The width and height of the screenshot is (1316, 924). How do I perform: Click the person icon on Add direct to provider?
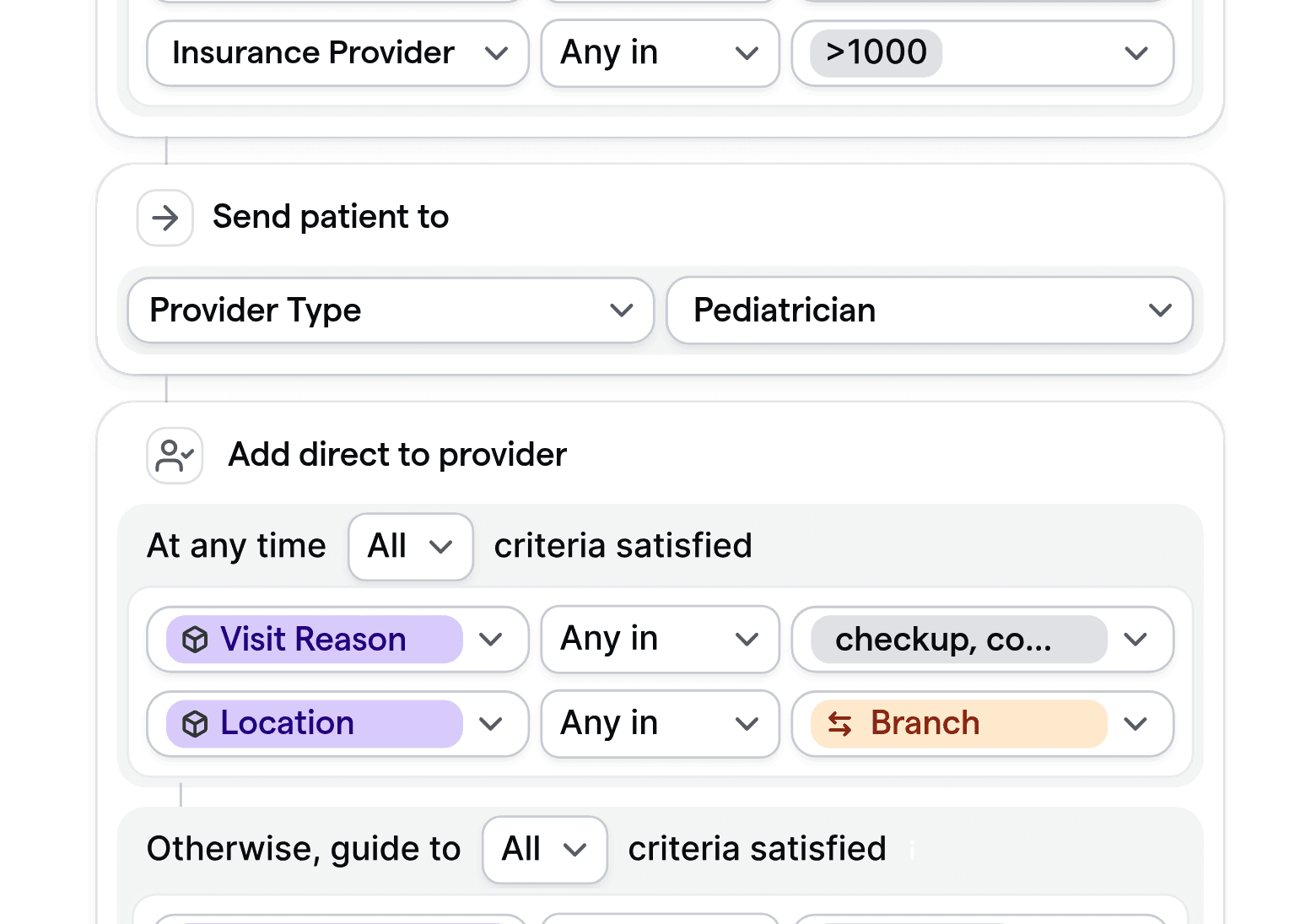click(x=174, y=455)
